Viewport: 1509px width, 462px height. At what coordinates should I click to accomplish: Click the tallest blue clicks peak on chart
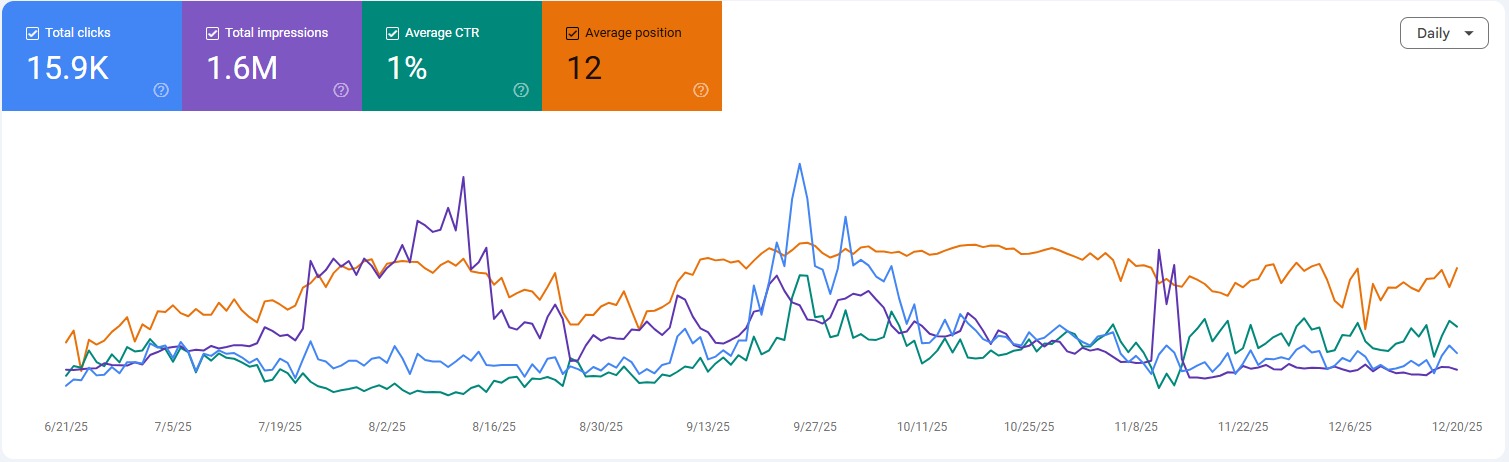tap(799, 165)
